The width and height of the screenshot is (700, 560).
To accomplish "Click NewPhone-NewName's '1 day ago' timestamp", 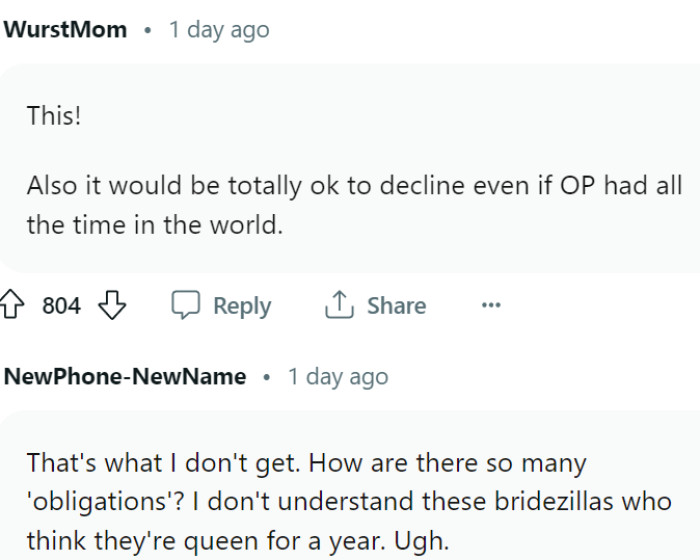I will click(x=338, y=377).
